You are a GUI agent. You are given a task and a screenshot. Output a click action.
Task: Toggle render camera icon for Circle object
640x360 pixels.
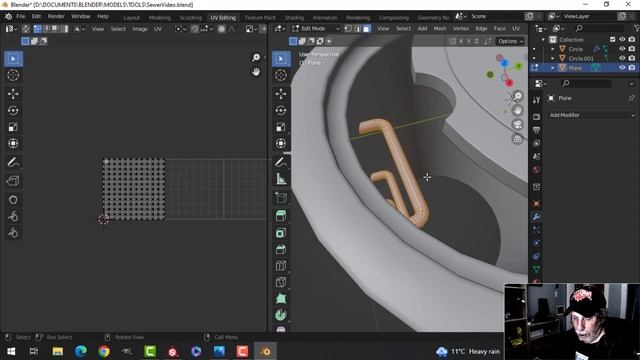click(632, 49)
